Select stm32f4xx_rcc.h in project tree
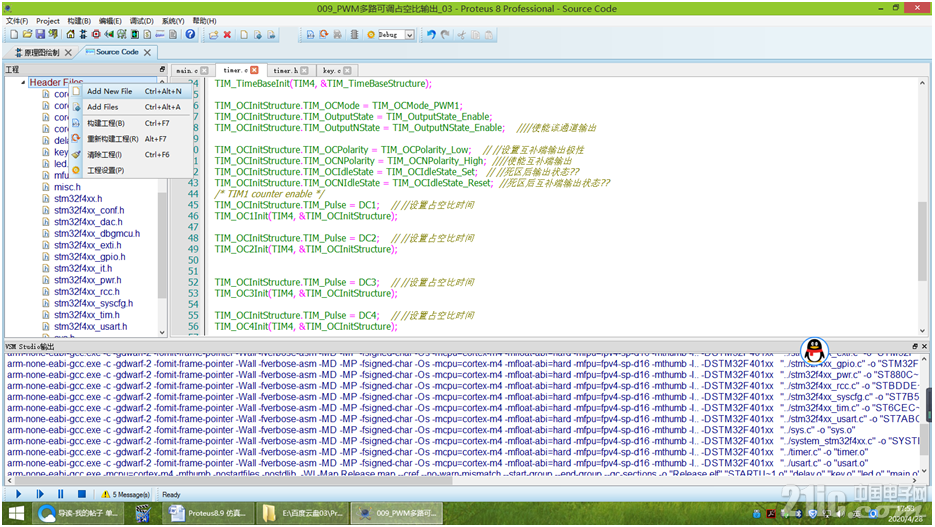Image resolution: width=935 pixels, height=527 pixels. tap(86, 292)
